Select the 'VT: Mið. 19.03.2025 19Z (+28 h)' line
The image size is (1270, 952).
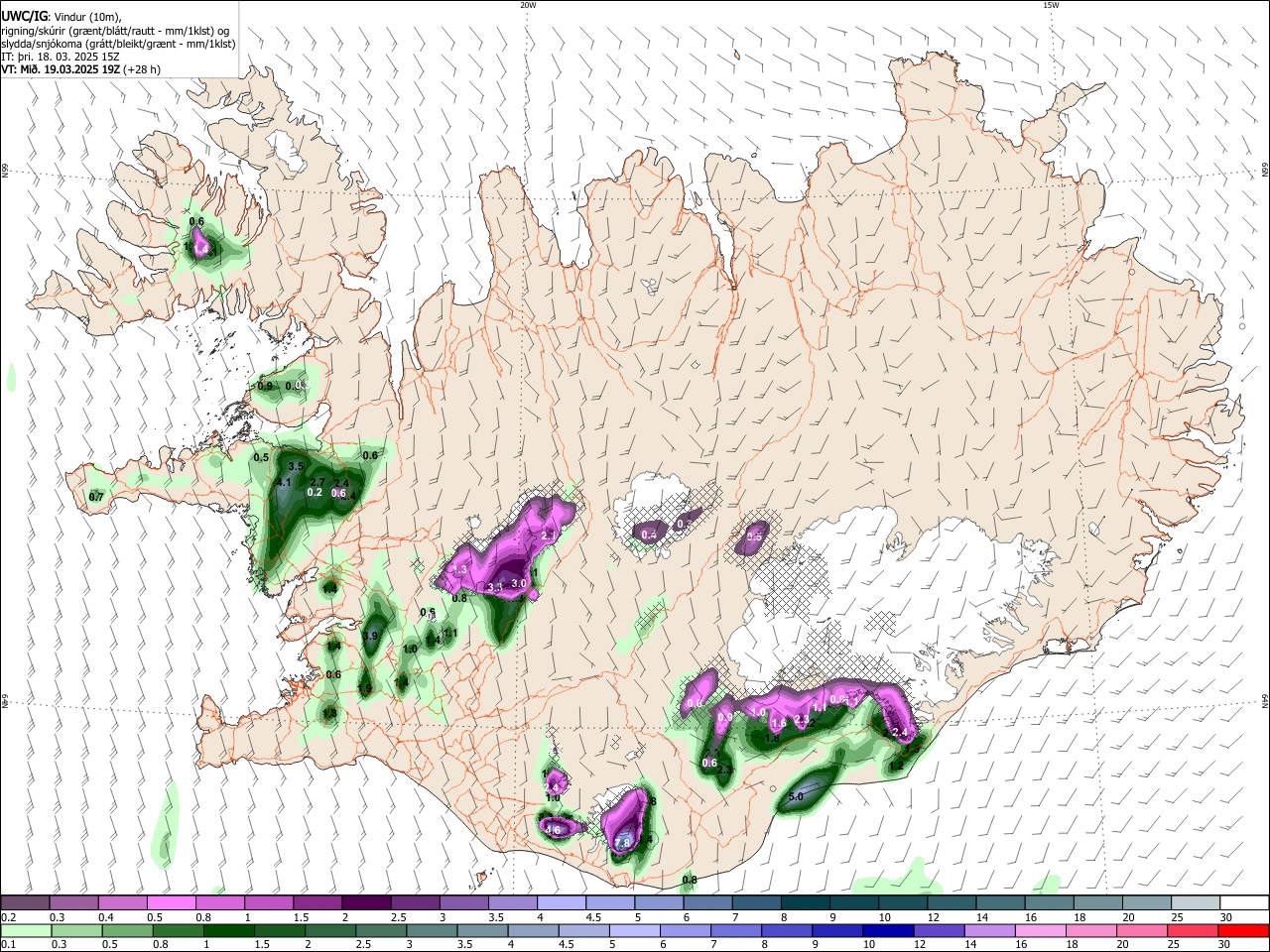click(80, 69)
